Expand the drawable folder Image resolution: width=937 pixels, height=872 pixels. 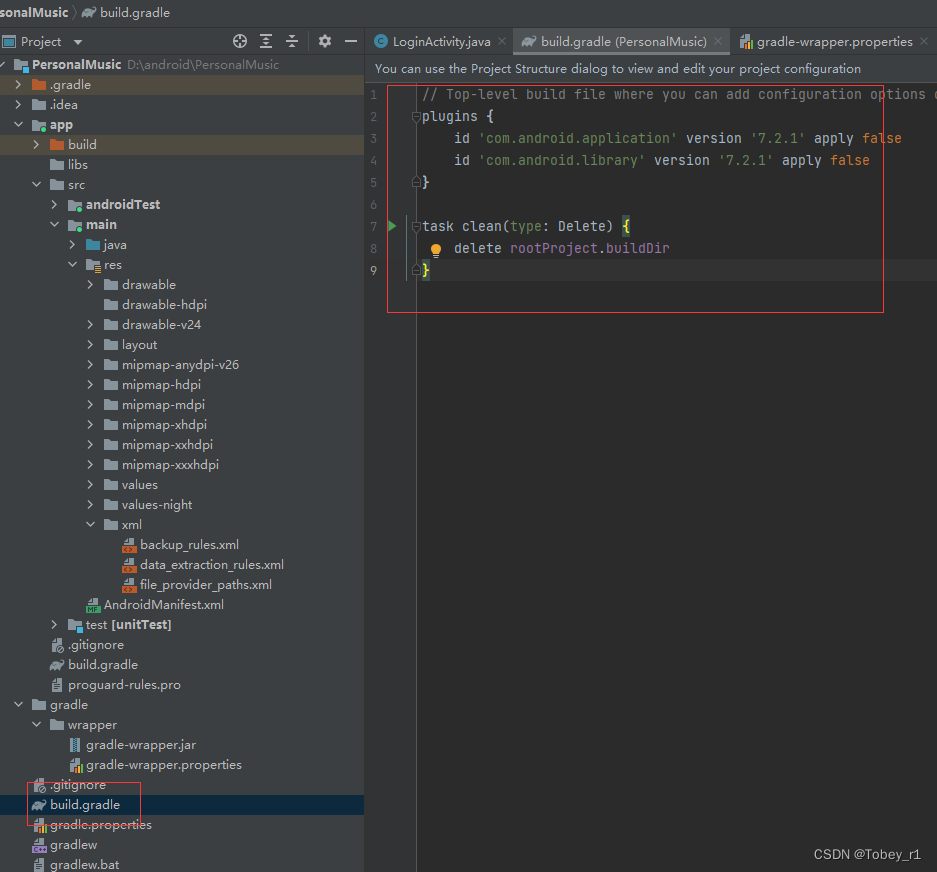(x=90, y=284)
